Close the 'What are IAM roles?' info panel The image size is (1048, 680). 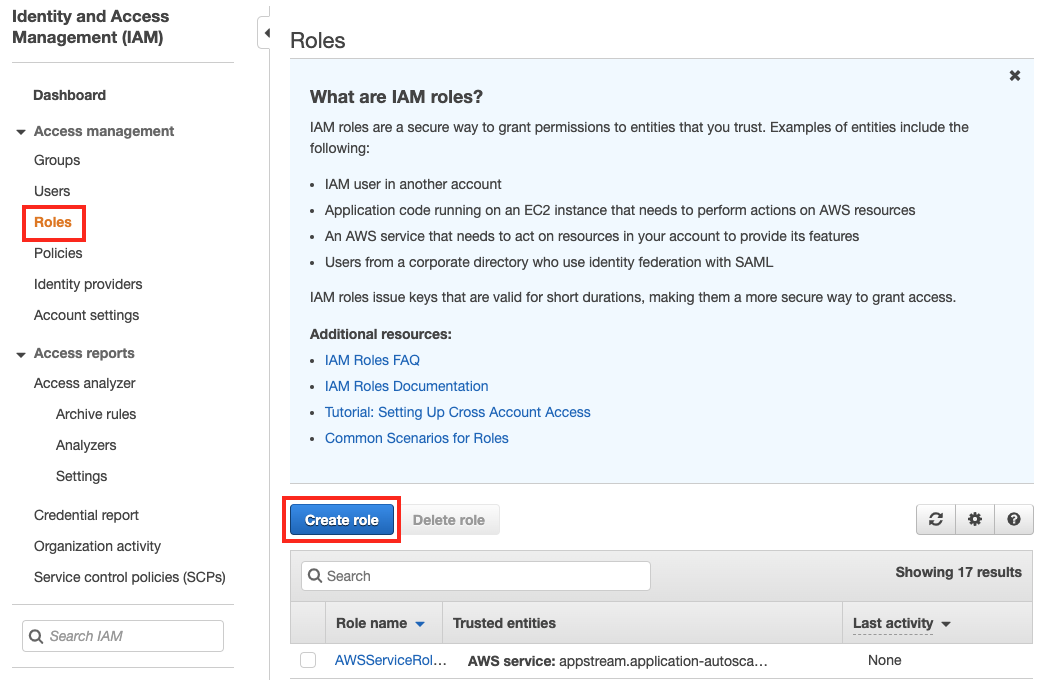1015,76
